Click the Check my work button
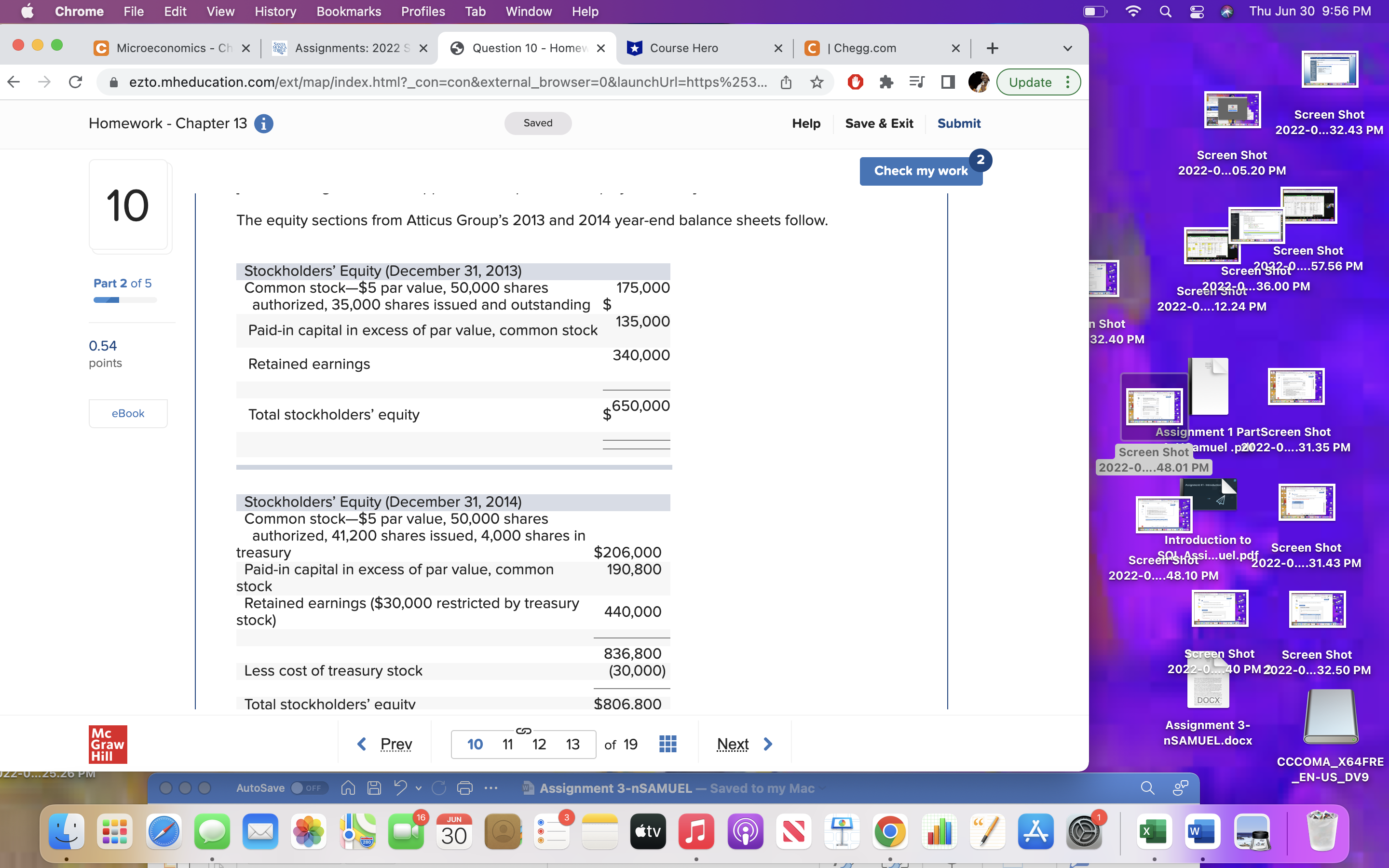The width and height of the screenshot is (1389, 868). [x=921, y=171]
